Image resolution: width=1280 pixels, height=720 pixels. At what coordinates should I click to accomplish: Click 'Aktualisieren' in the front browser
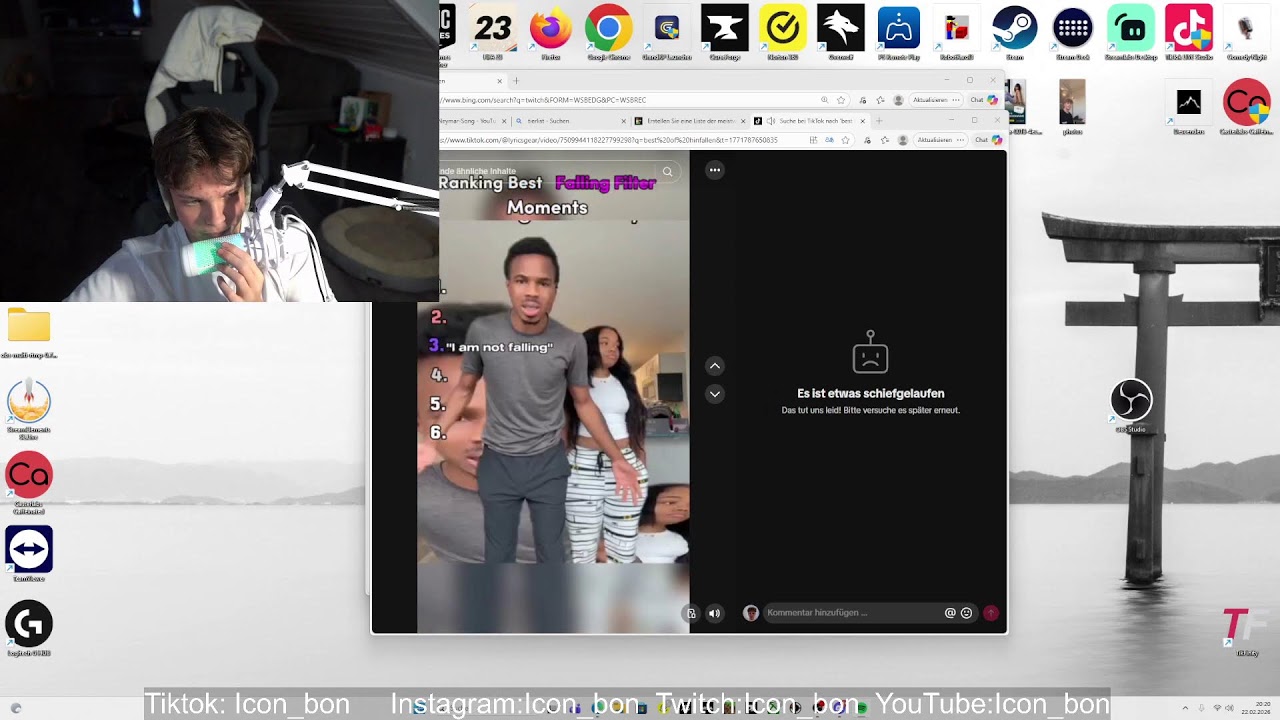click(939, 140)
